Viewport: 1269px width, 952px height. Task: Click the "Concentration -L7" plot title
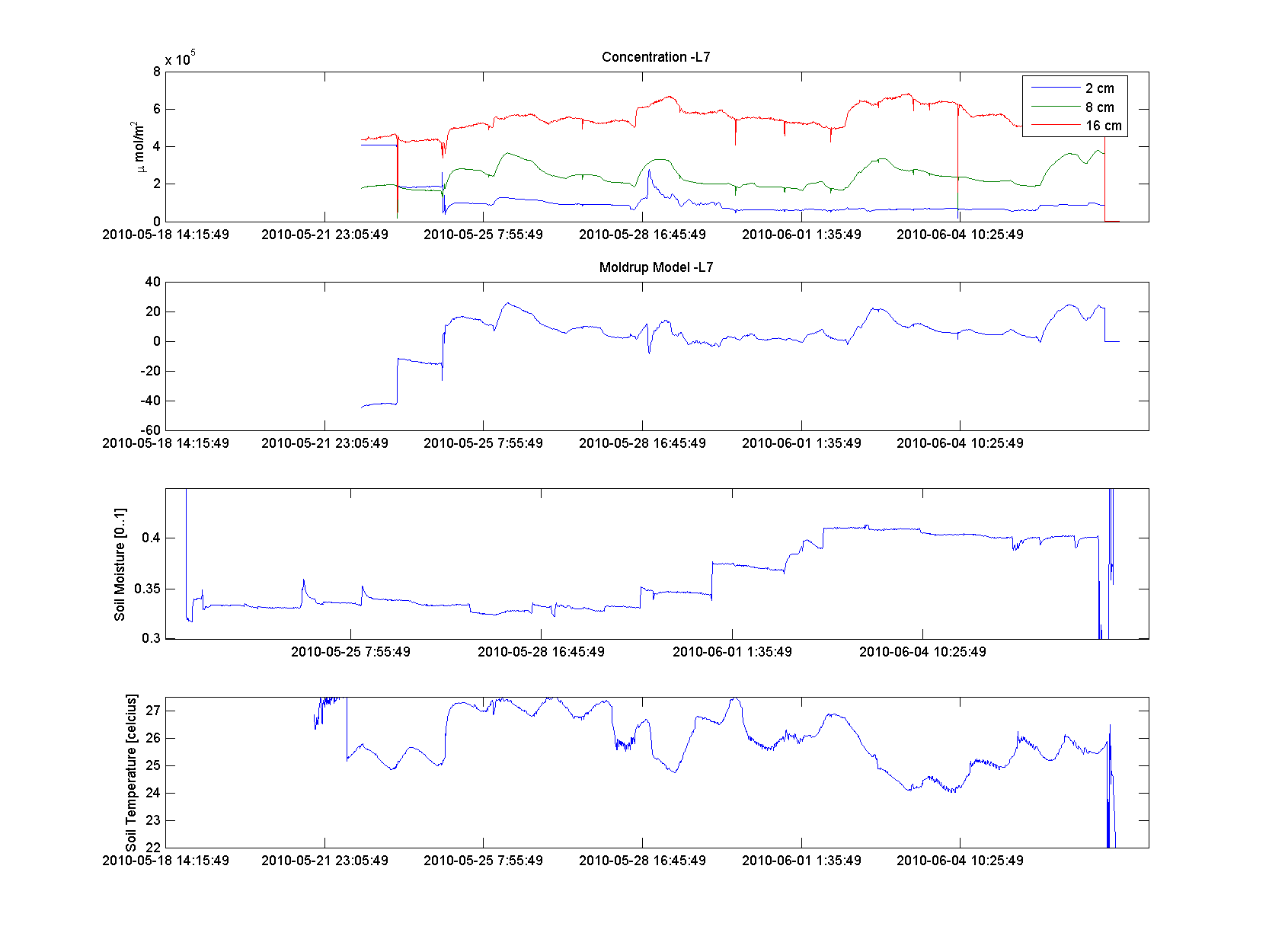point(656,57)
